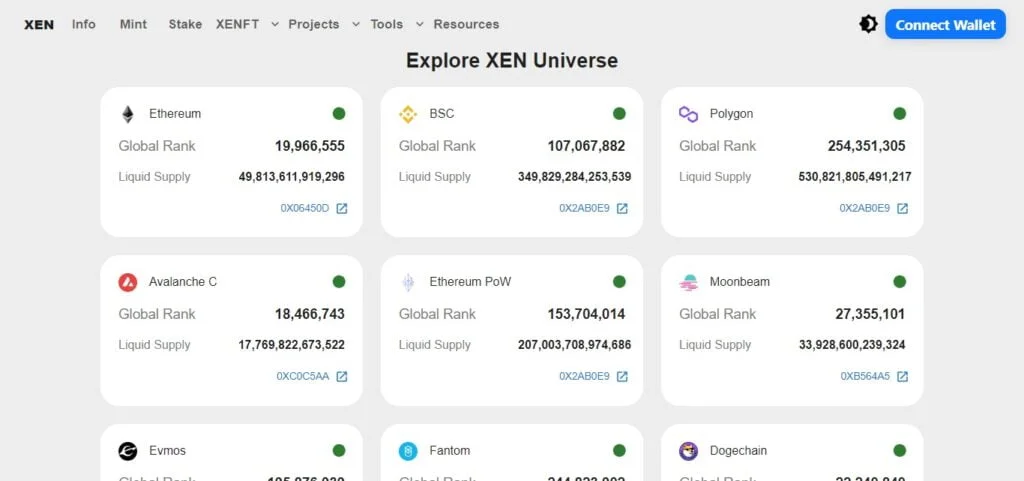Click the green status dot on Fantom card
Viewport: 1024px width, 481px height.
click(619, 450)
